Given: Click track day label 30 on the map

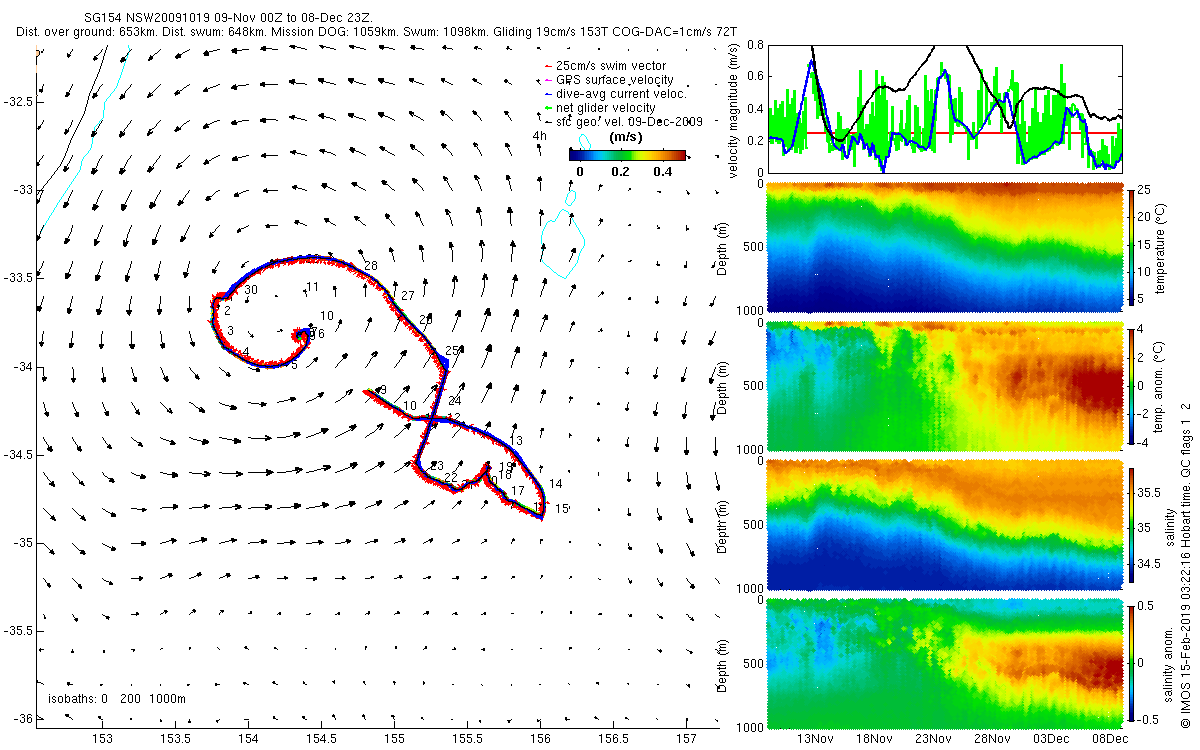Looking at the screenshot, I should click(251, 290).
